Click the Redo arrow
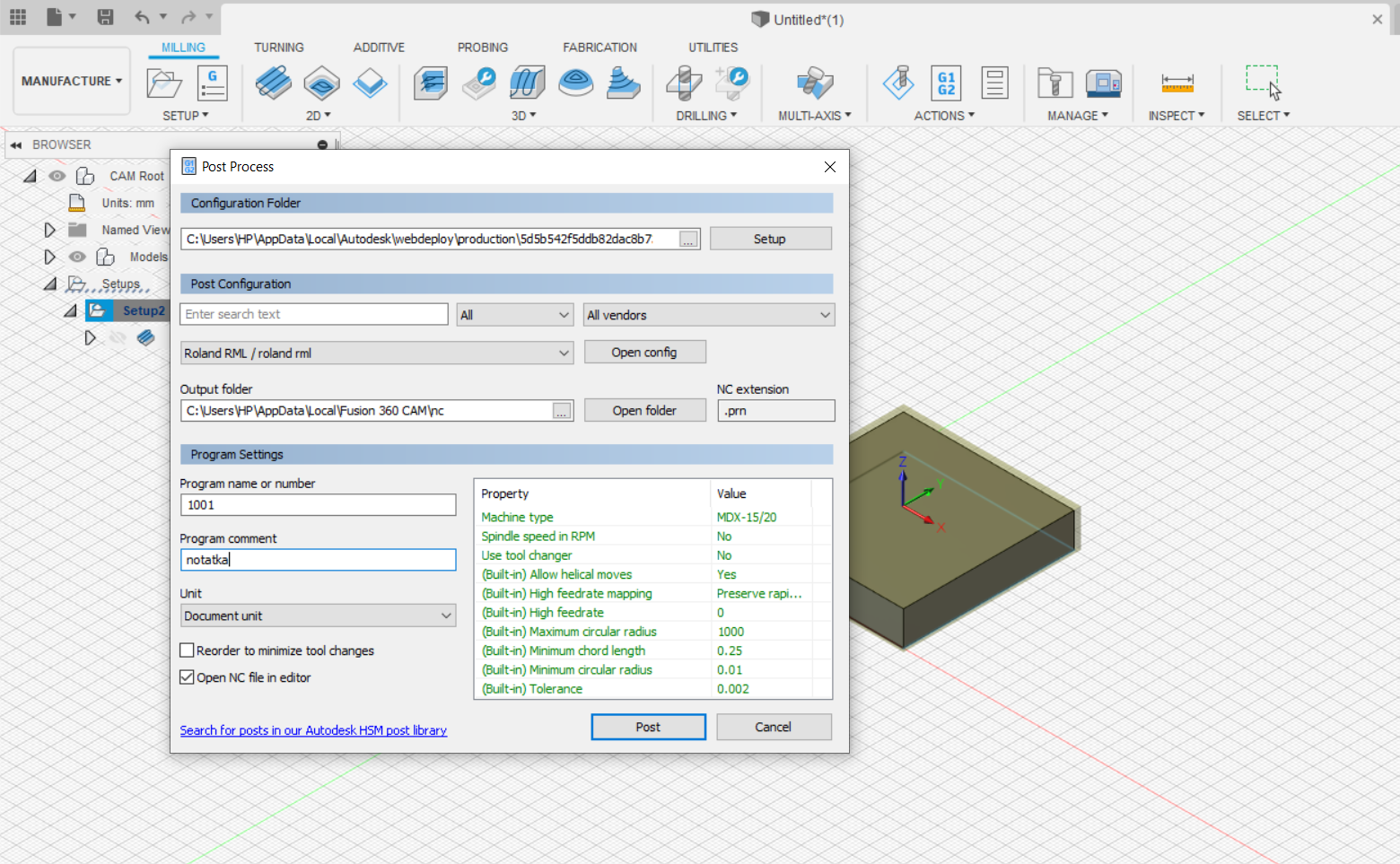1400x864 pixels. click(188, 17)
